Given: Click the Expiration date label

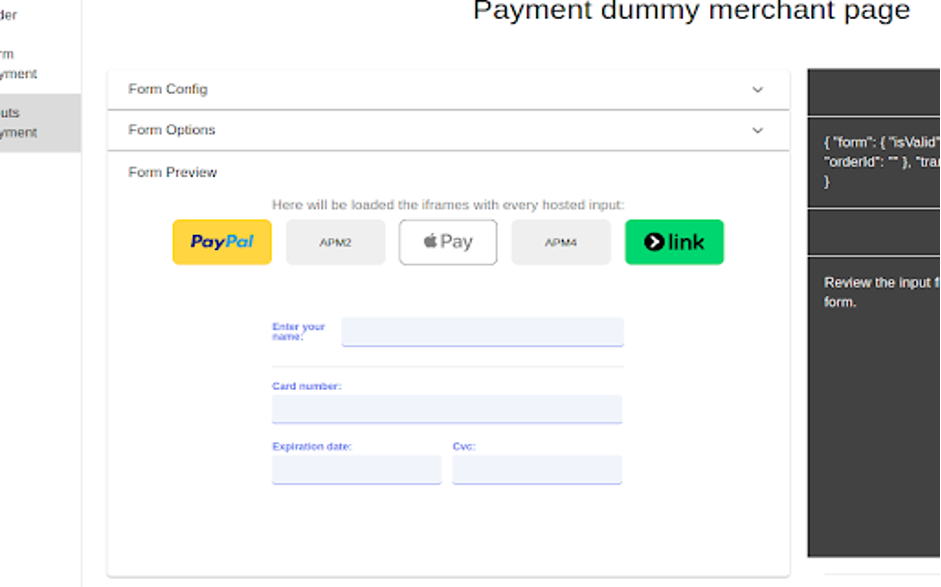Looking at the screenshot, I should [x=312, y=446].
